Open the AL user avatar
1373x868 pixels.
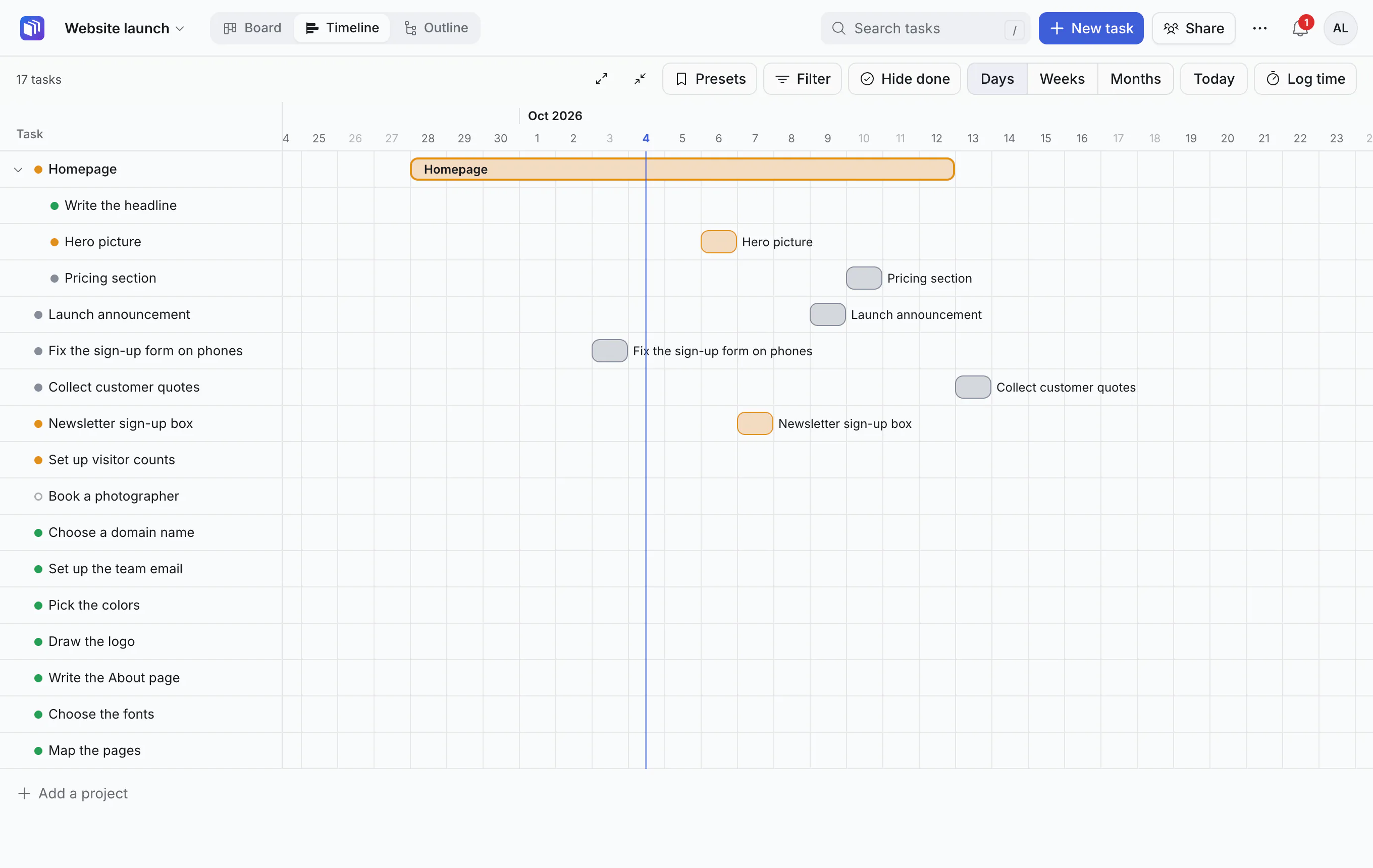(x=1340, y=28)
